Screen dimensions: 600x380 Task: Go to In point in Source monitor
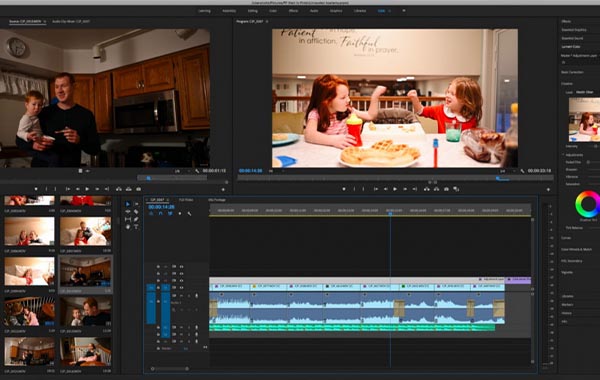[68, 189]
